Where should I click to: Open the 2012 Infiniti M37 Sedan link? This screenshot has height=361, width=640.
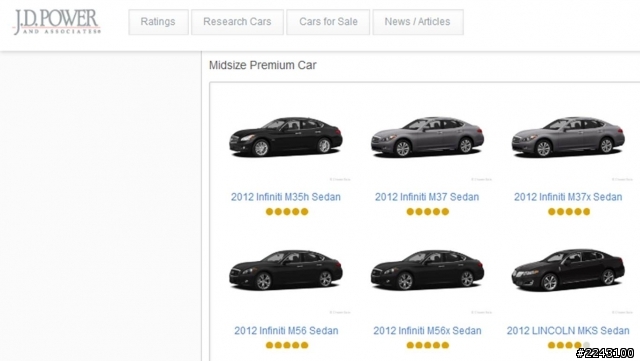(427, 197)
